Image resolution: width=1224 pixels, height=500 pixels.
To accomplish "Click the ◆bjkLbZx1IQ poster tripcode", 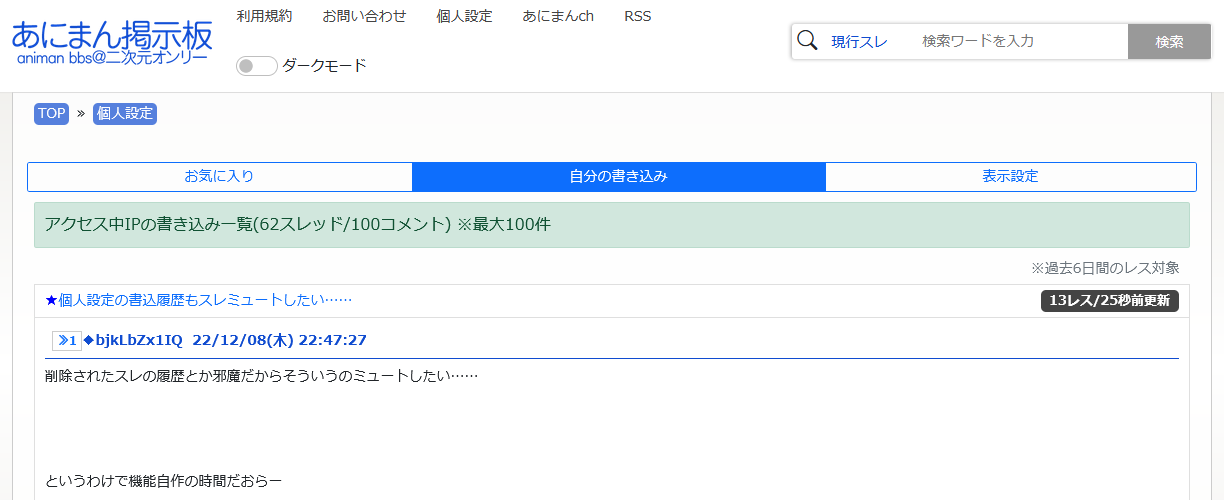I will 133,340.
